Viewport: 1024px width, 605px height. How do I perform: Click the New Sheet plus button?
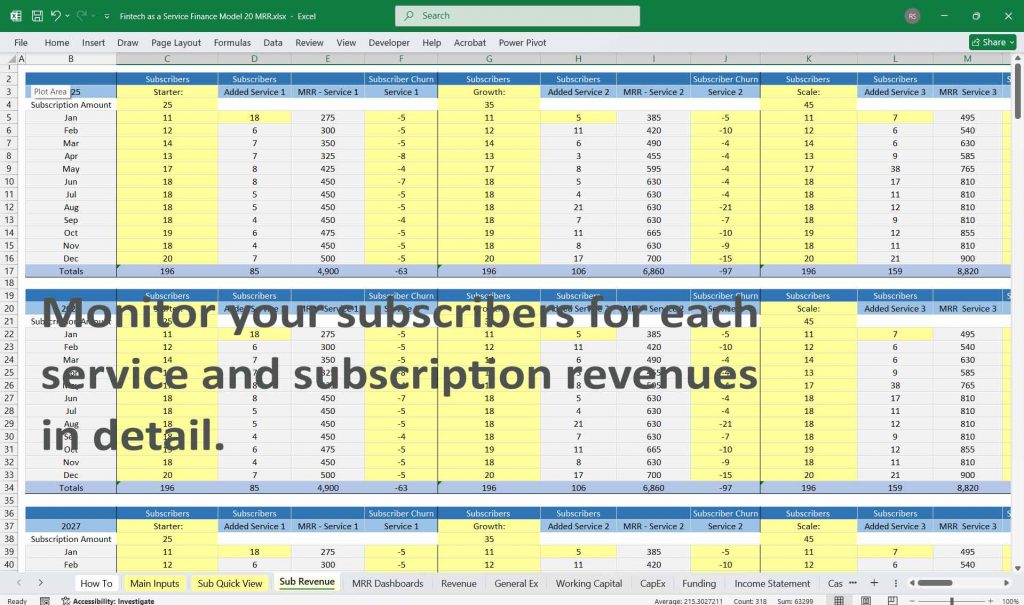873,583
